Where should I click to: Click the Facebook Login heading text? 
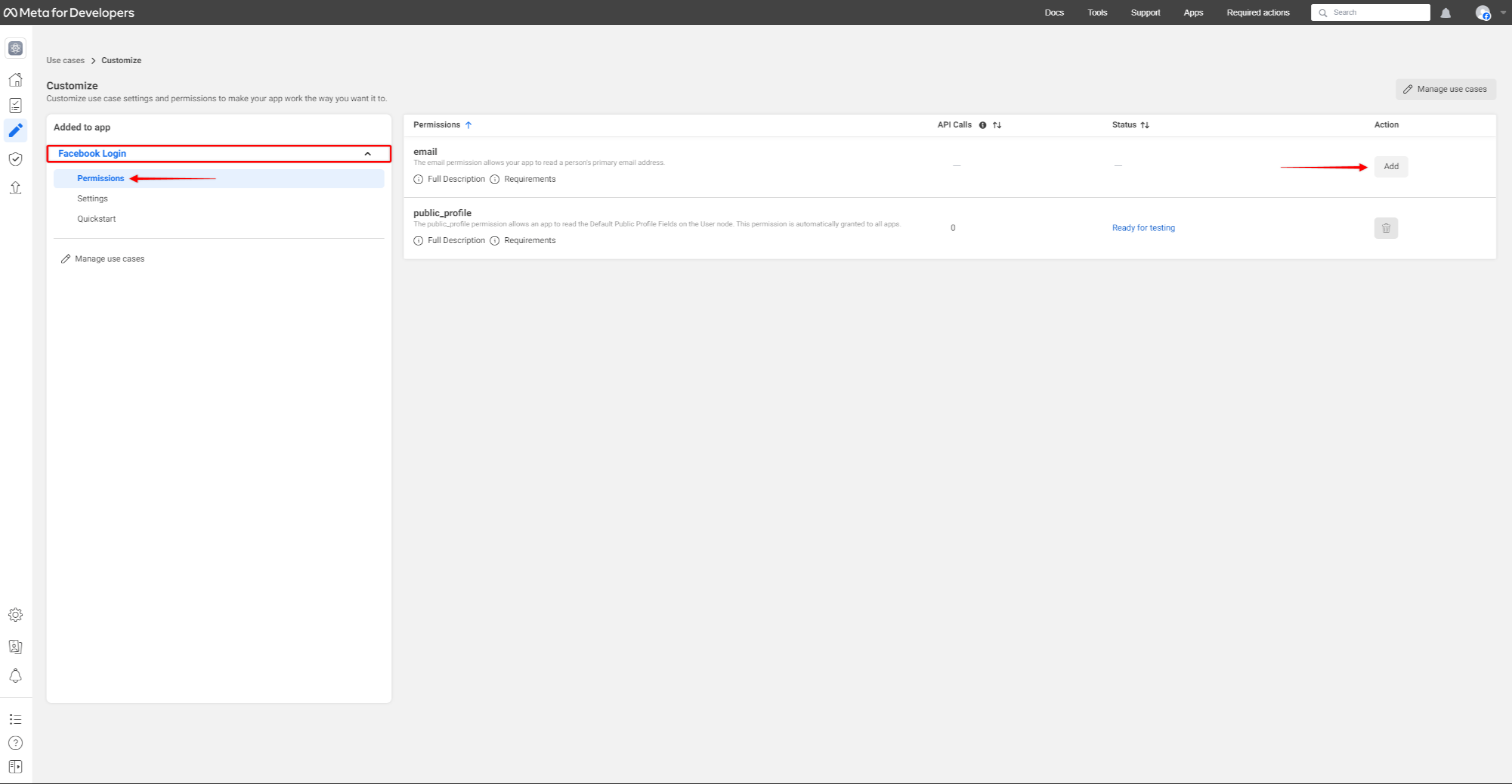click(x=92, y=154)
